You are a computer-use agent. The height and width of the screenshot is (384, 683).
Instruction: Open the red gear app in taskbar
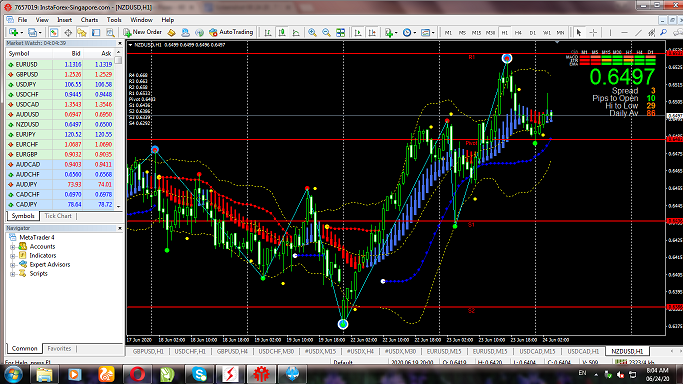click(x=261, y=374)
